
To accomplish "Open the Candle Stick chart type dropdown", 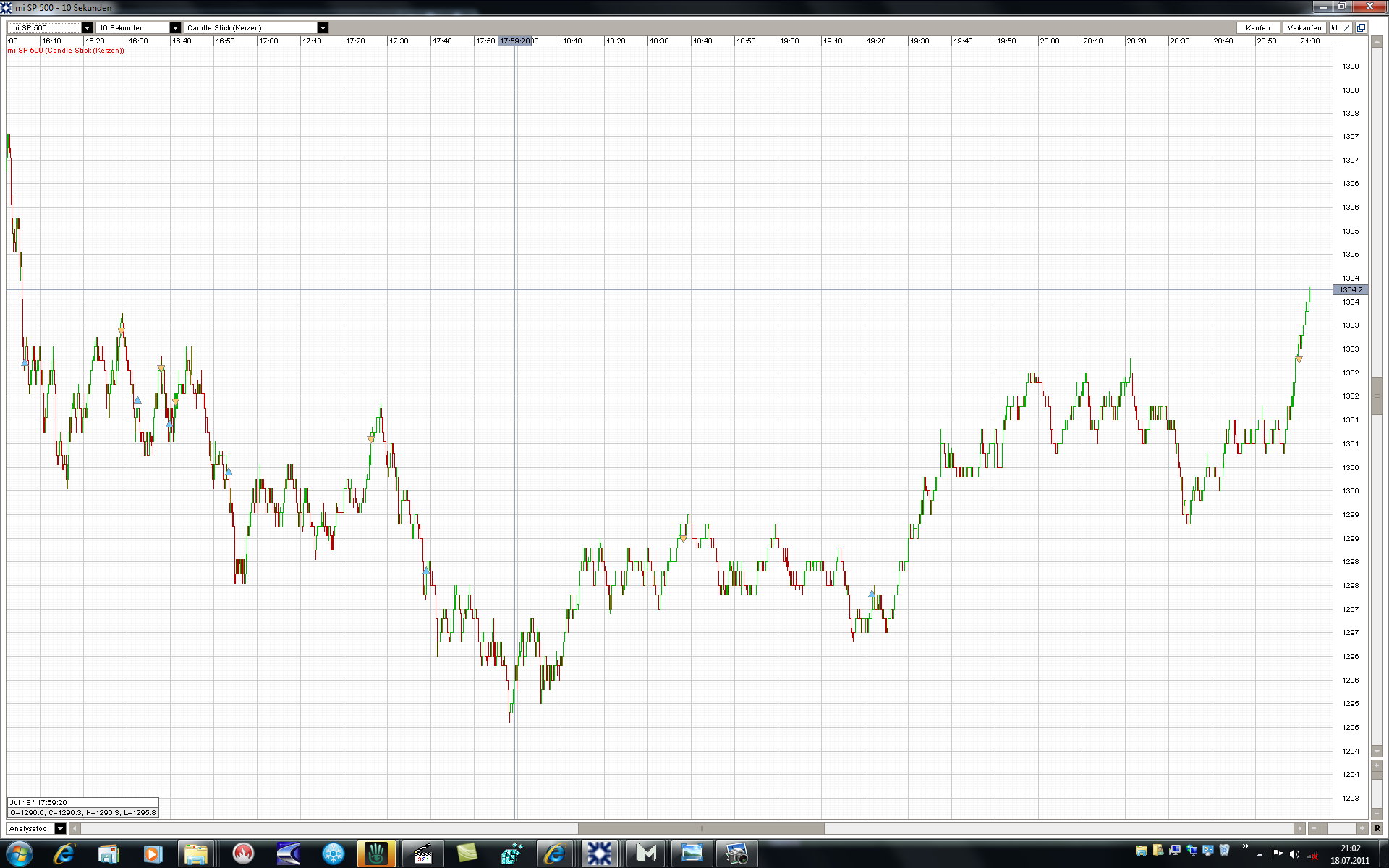I will (323, 27).
